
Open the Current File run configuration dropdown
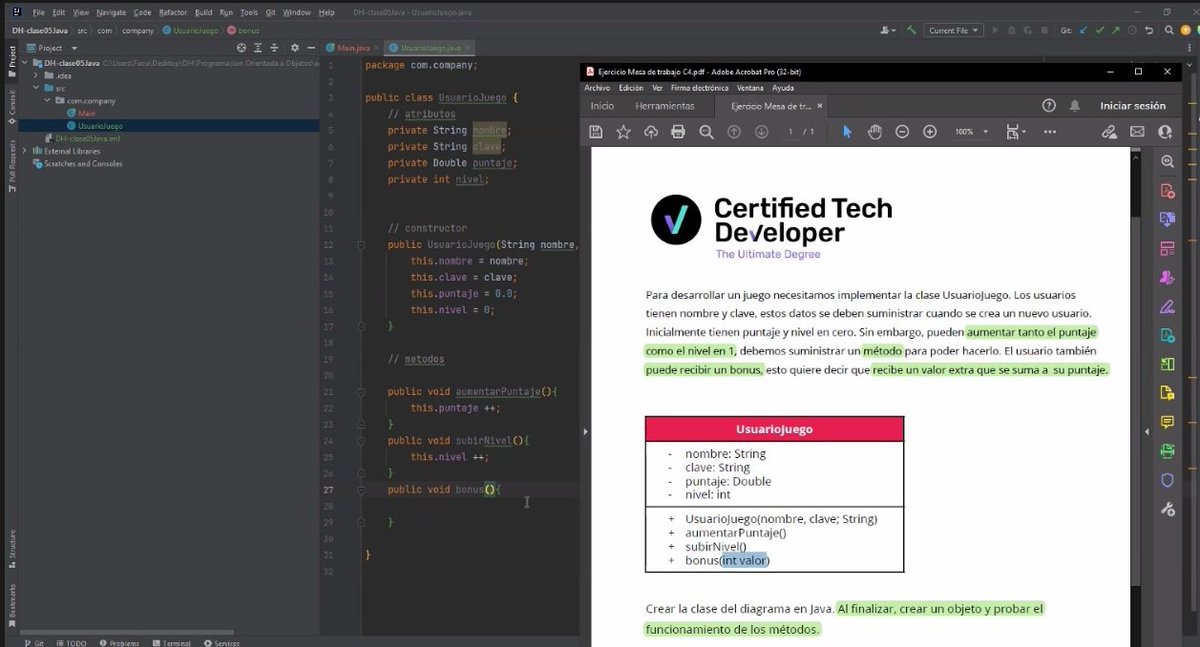954,31
